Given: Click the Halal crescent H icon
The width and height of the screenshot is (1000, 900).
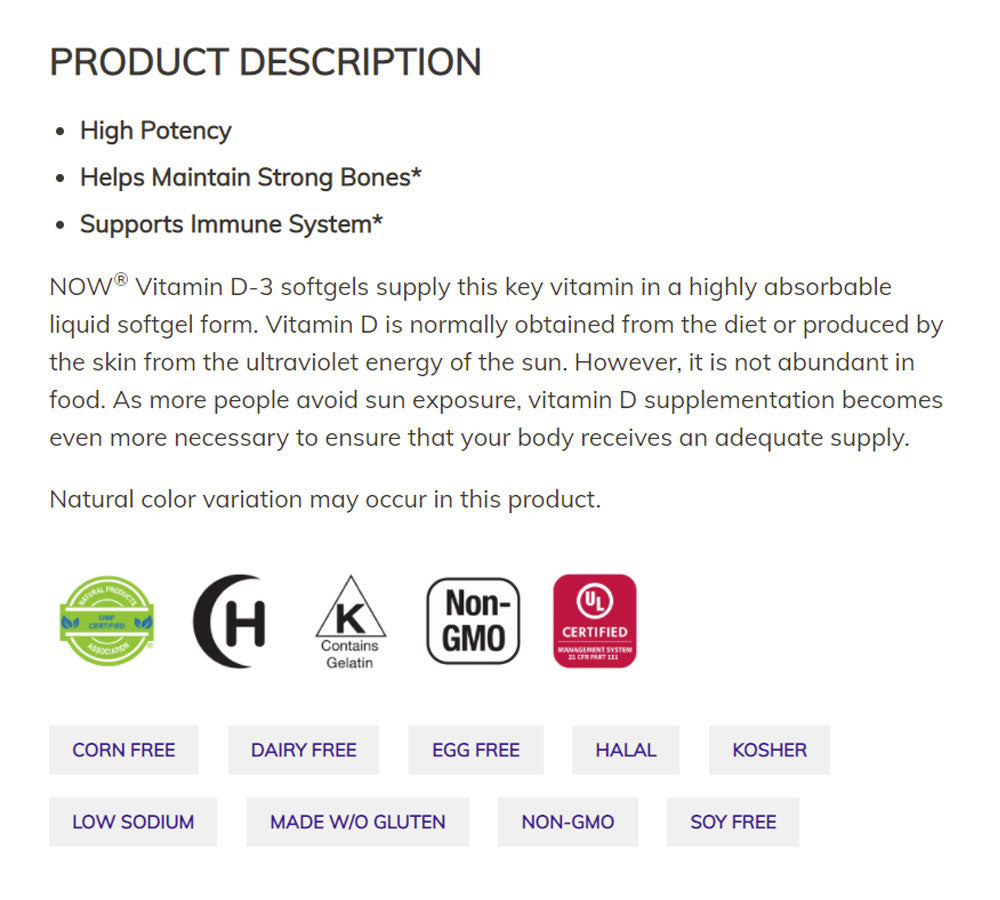Looking at the screenshot, I should [229, 621].
